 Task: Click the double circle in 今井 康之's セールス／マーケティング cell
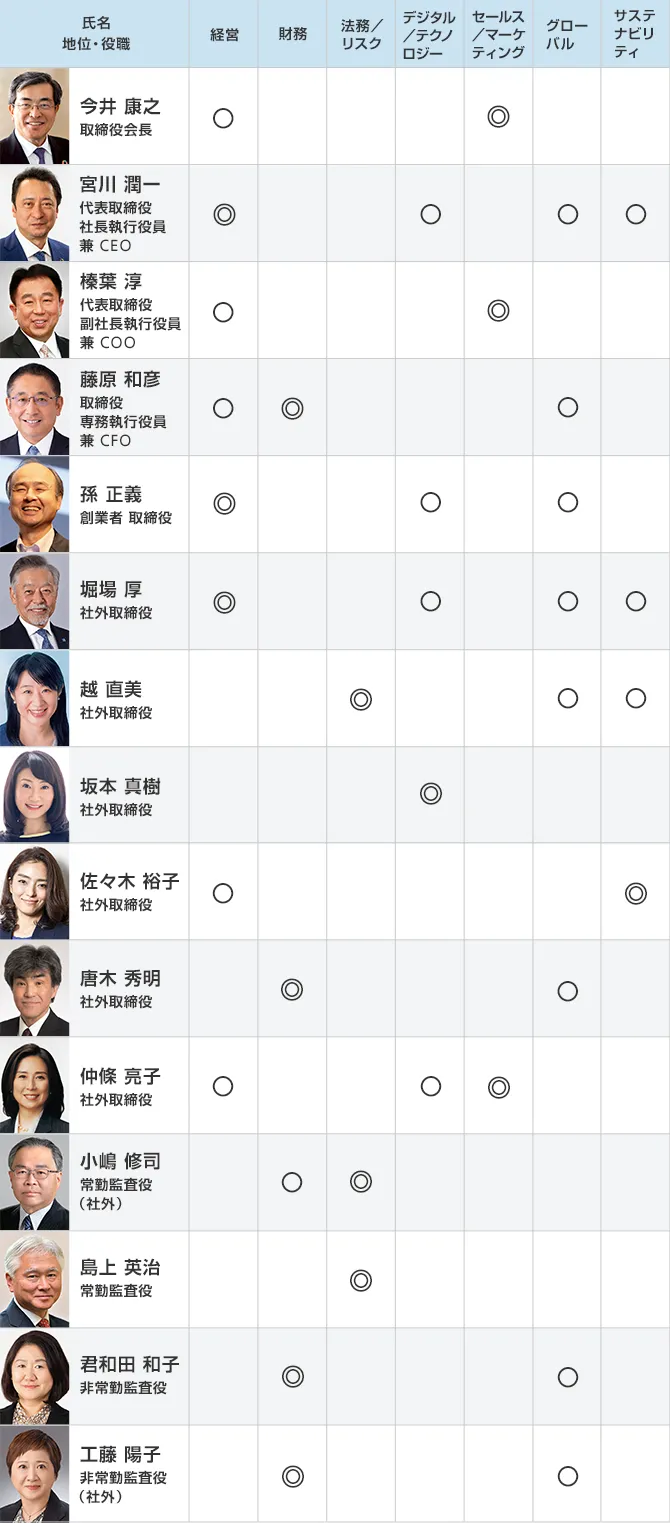point(498,117)
